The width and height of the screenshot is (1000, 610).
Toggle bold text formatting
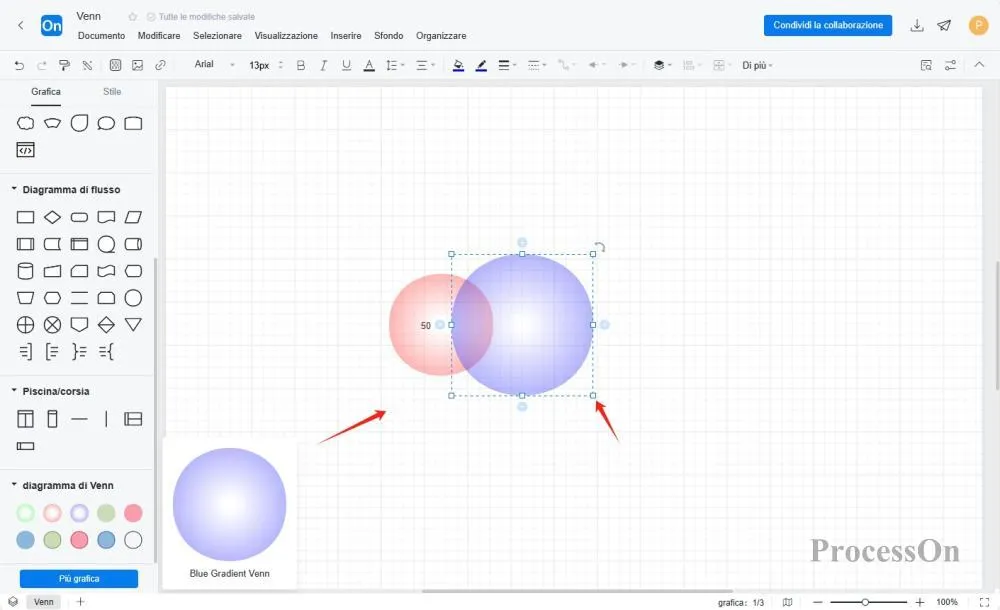tap(300, 65)
